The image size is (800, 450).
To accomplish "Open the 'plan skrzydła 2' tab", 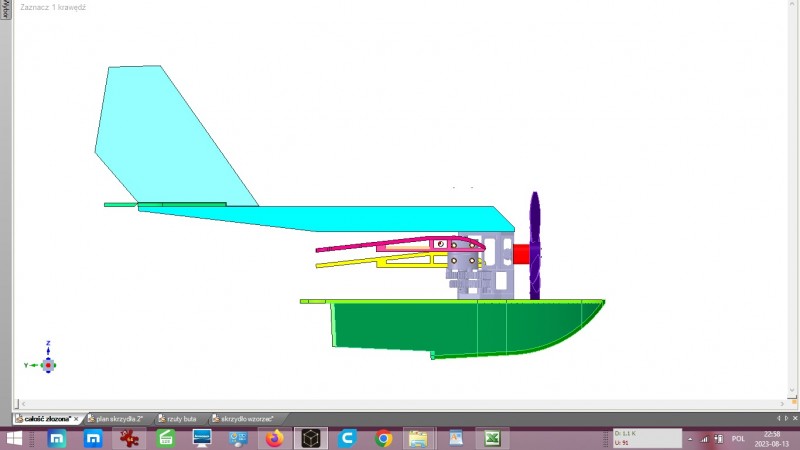I will pos(119,419).
